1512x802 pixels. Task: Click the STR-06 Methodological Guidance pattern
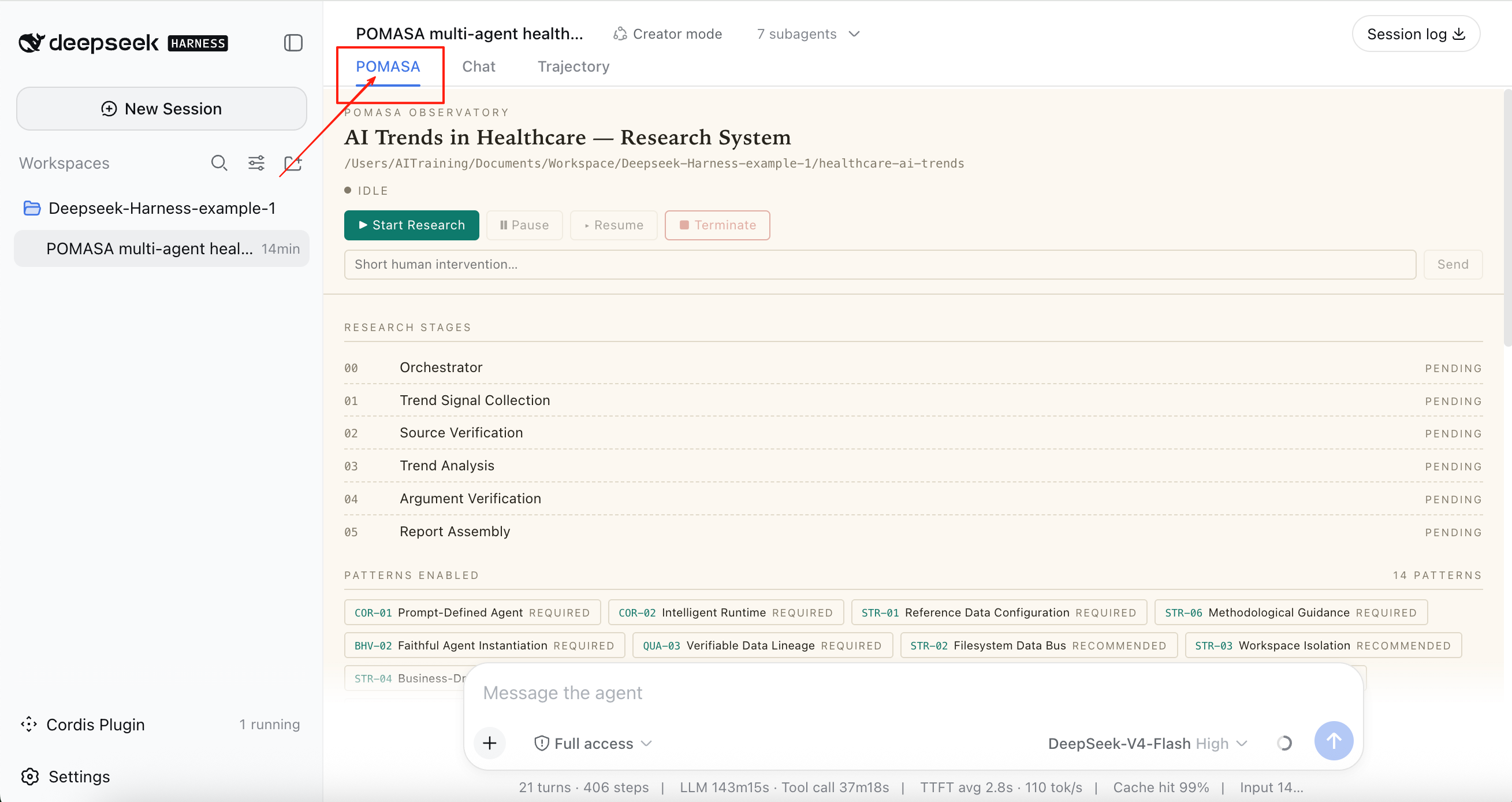1291,612
